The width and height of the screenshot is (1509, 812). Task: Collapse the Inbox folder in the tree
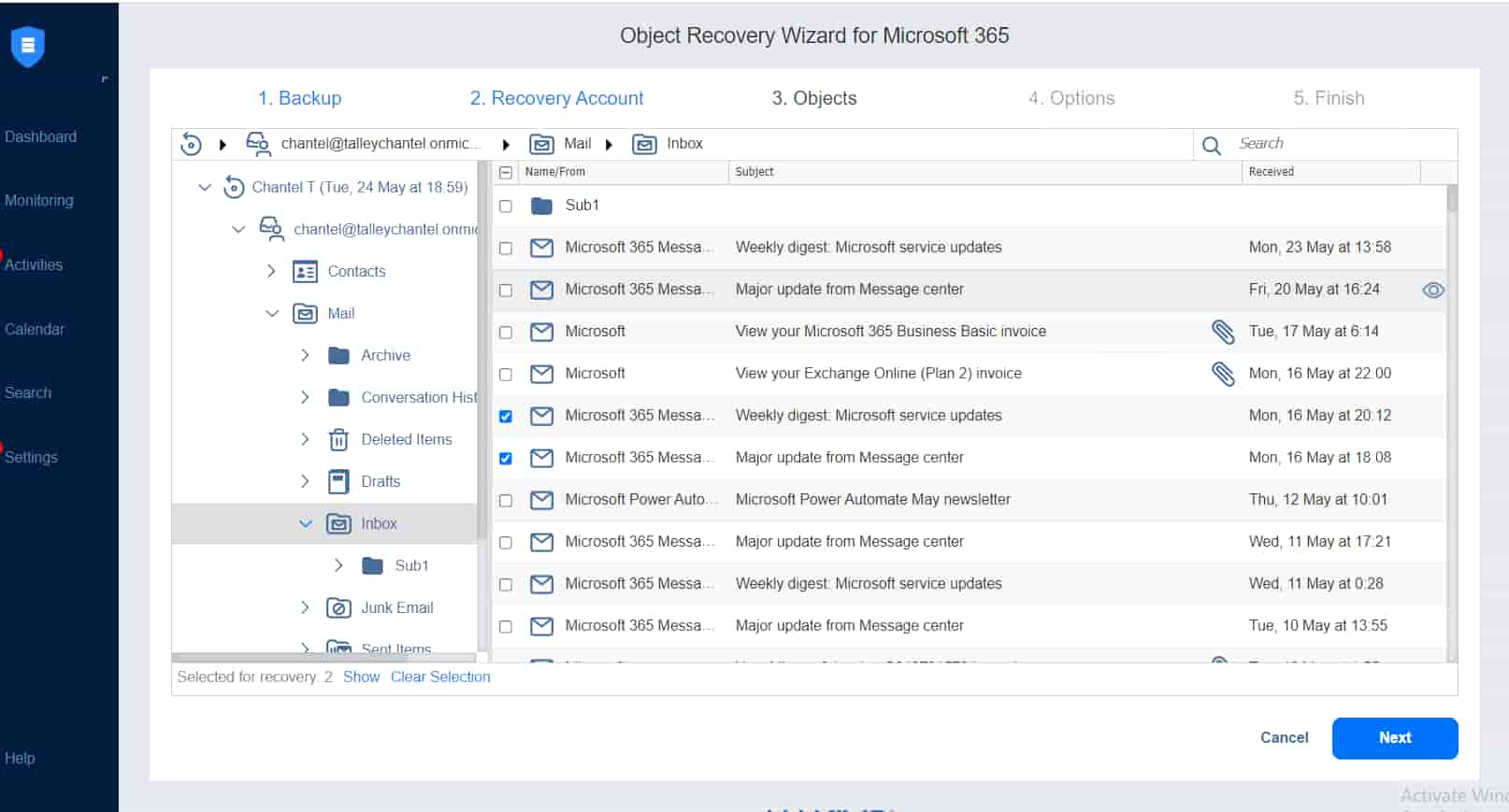(305, 524)
